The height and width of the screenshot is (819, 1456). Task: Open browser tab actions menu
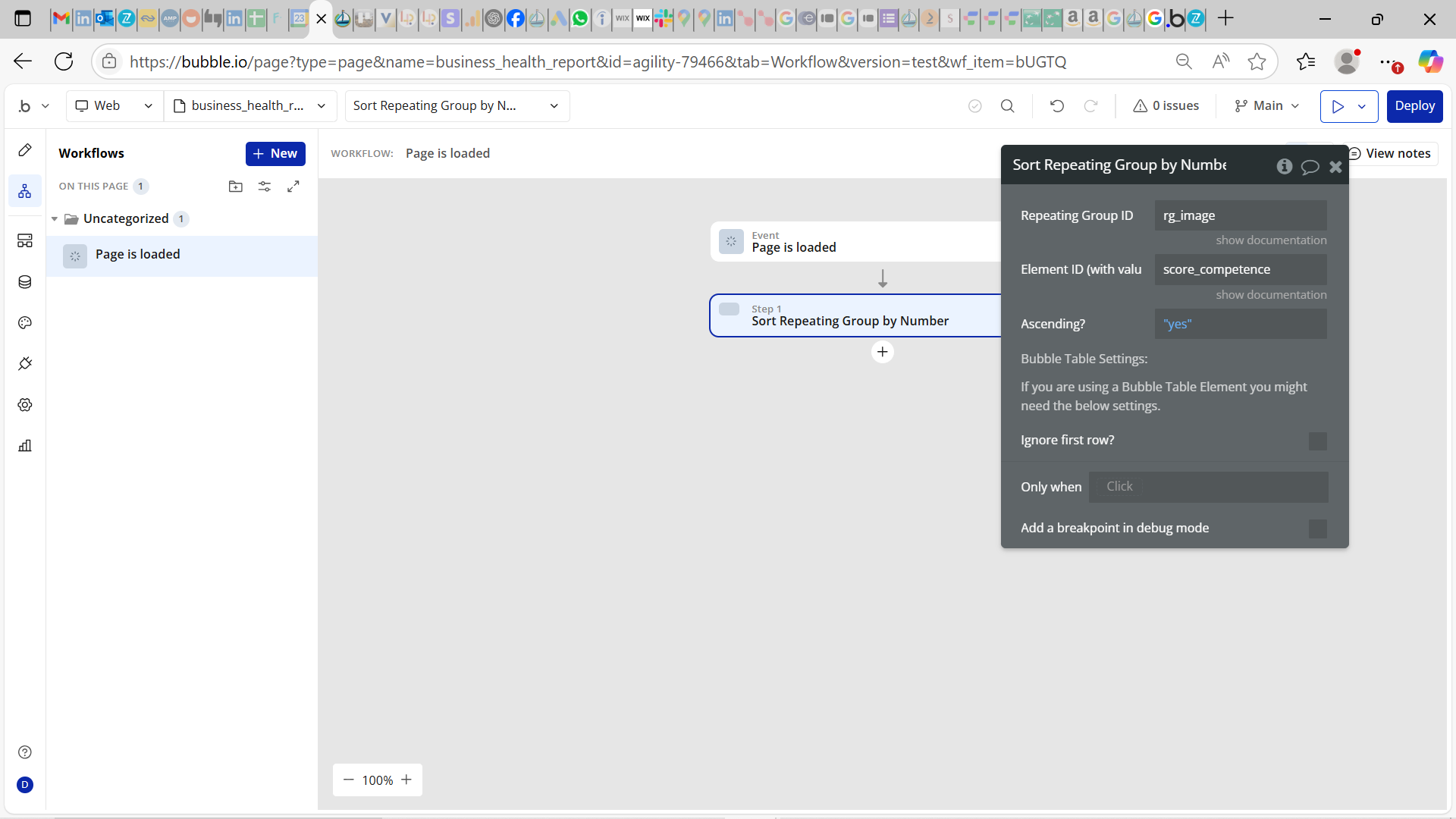pyautogui.click(x=23, y=19)
